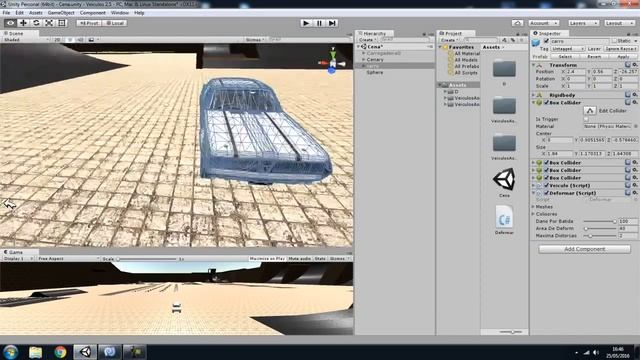Pause the game playback
The width and height of the screenshot is (640, 360).
[319, 23]
